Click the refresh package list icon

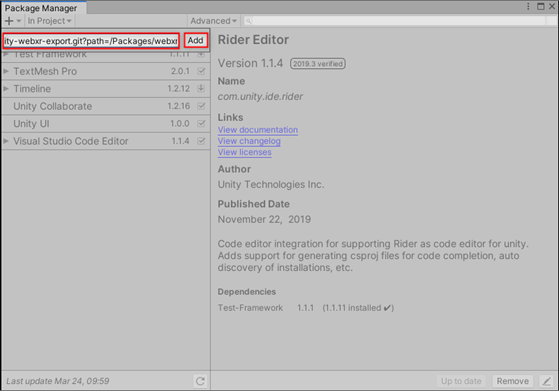(200, 381)
